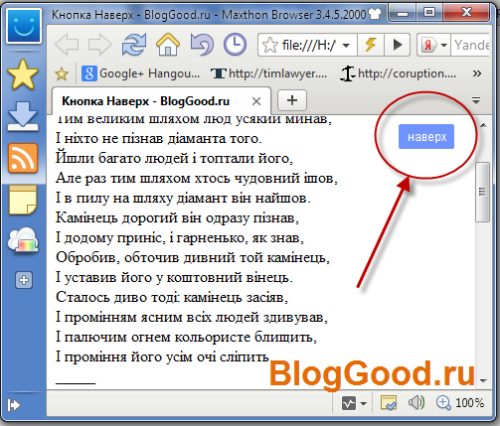Click the Go play arrow button
Image resolution: width=500 pixels, height=426 pixels.
tap(397, 45)
